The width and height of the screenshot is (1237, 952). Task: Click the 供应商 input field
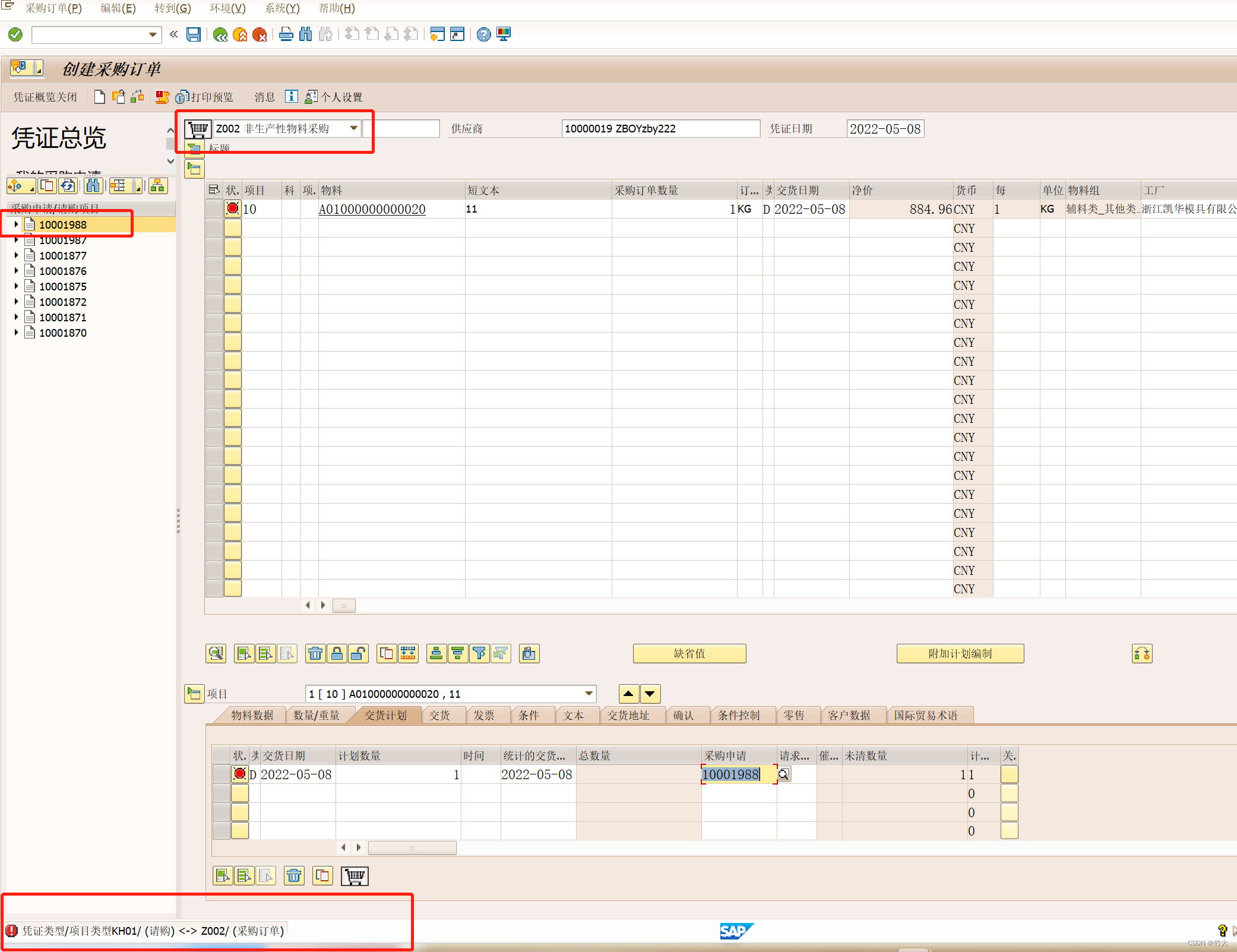coord(660,128)
